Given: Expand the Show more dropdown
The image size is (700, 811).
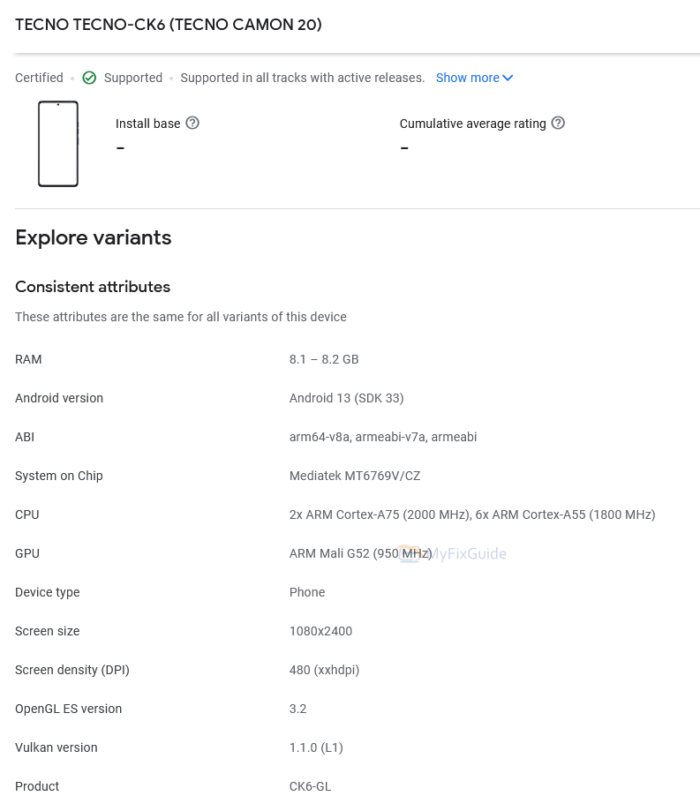Looking at the screenshot, I should point(474,78).
